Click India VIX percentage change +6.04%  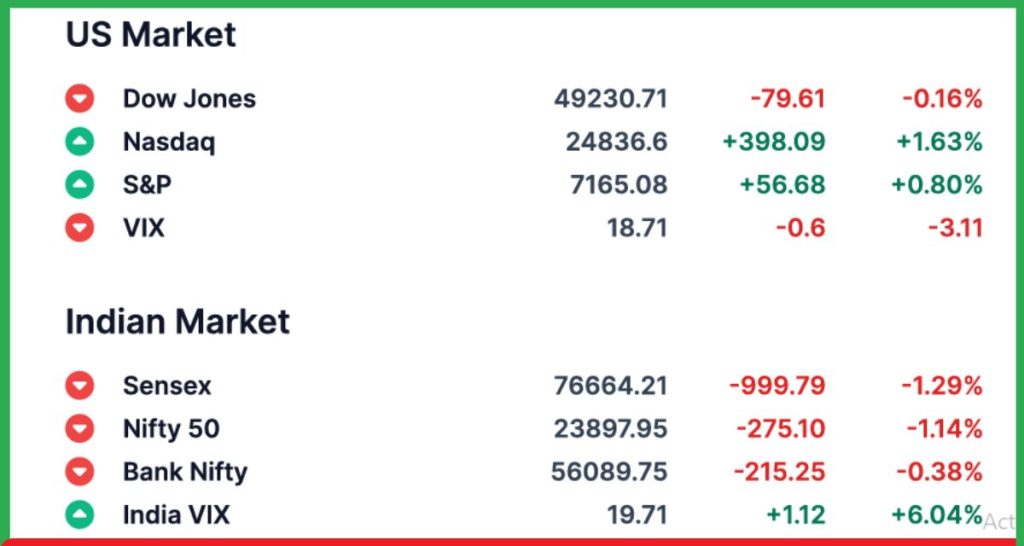point(936,515)
